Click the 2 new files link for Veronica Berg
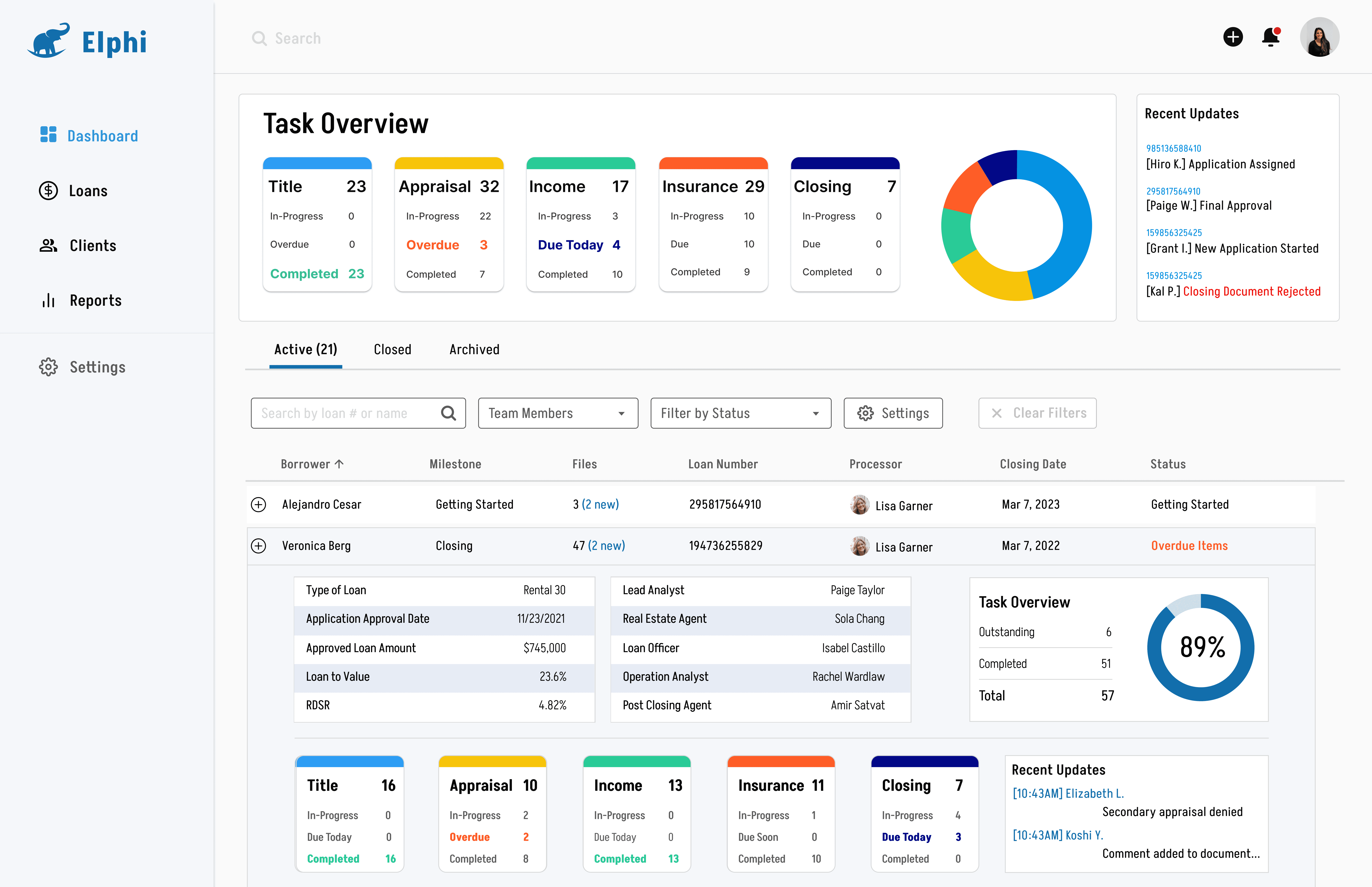 click(606, 546)
